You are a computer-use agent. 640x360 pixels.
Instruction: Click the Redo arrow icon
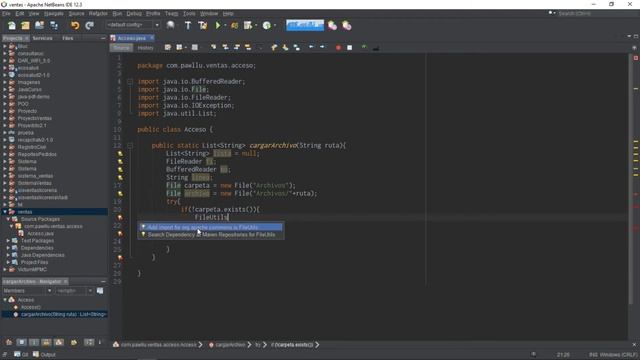89,25
